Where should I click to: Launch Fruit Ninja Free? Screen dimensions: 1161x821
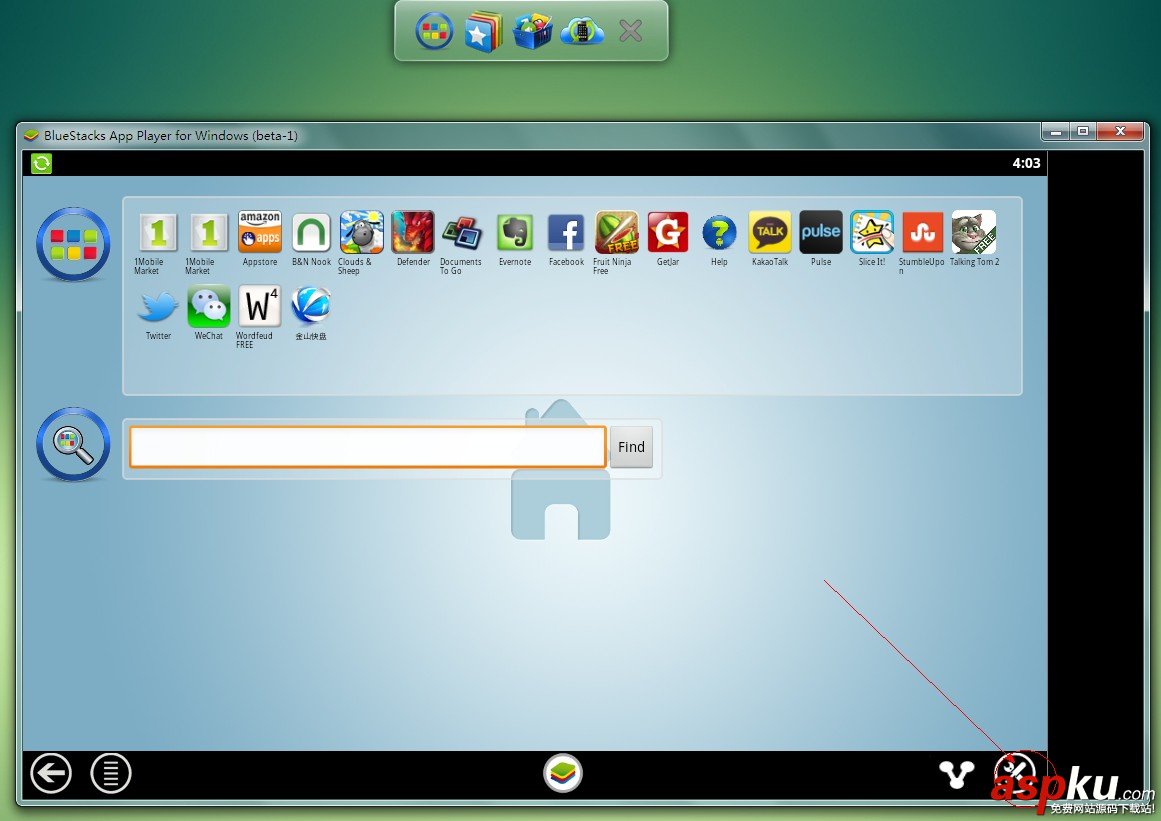[x=616, y=232]
